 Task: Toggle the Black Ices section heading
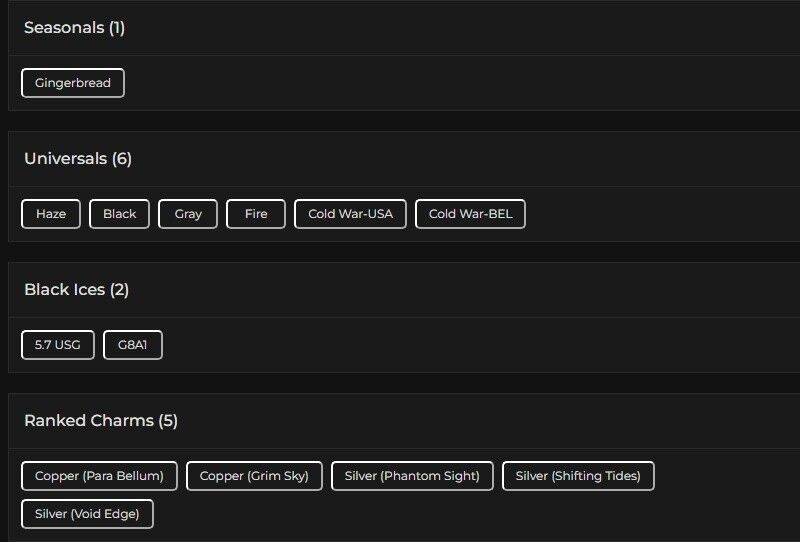[66, 290]
